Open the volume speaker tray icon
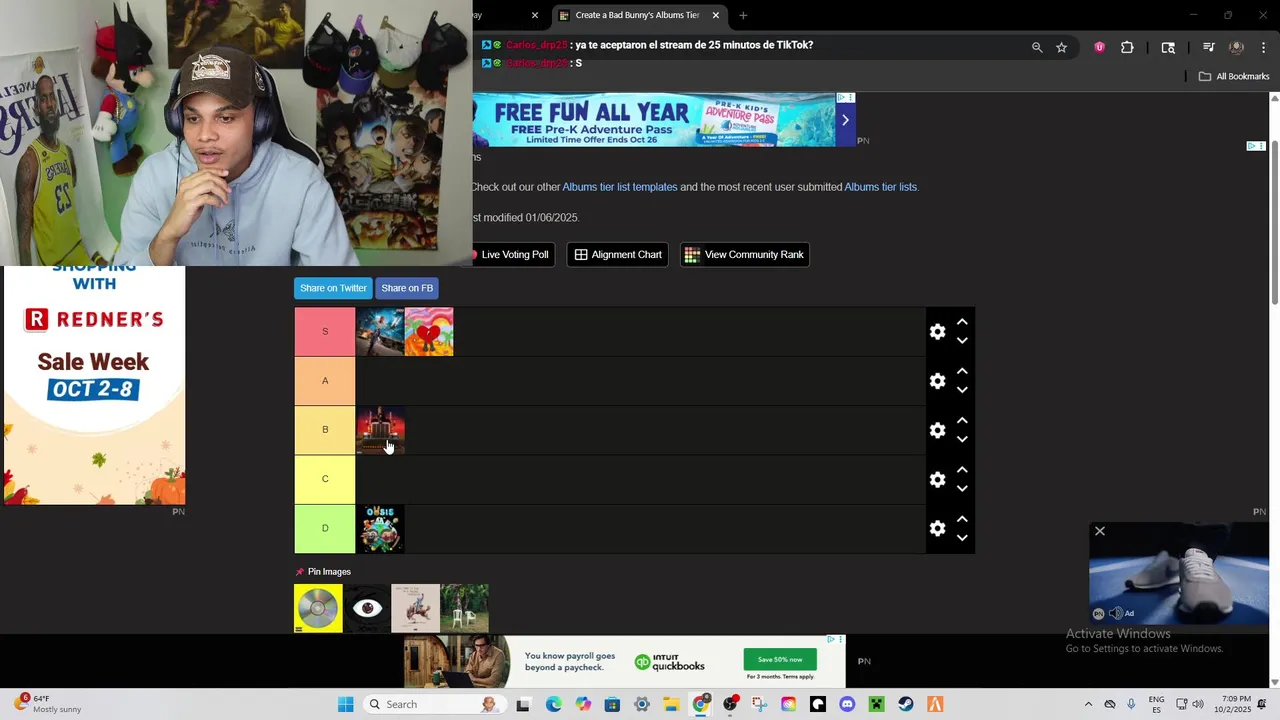Image resolution: width=1280 pixels, height=720 pixels. coord(1198,704)
